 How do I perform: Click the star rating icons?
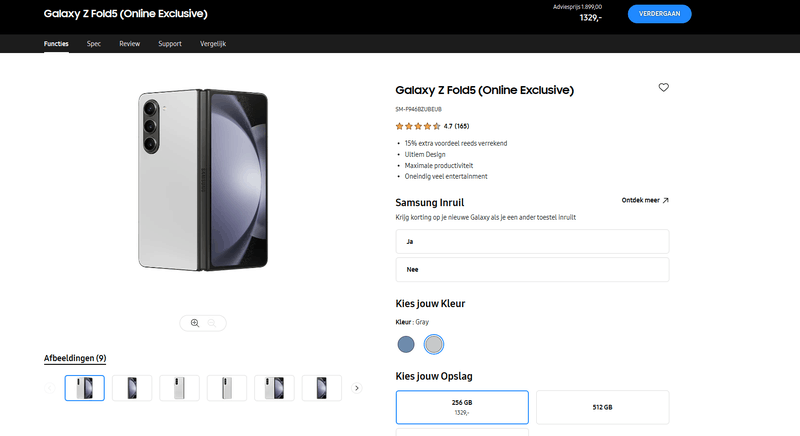click(x=417, y=126)
